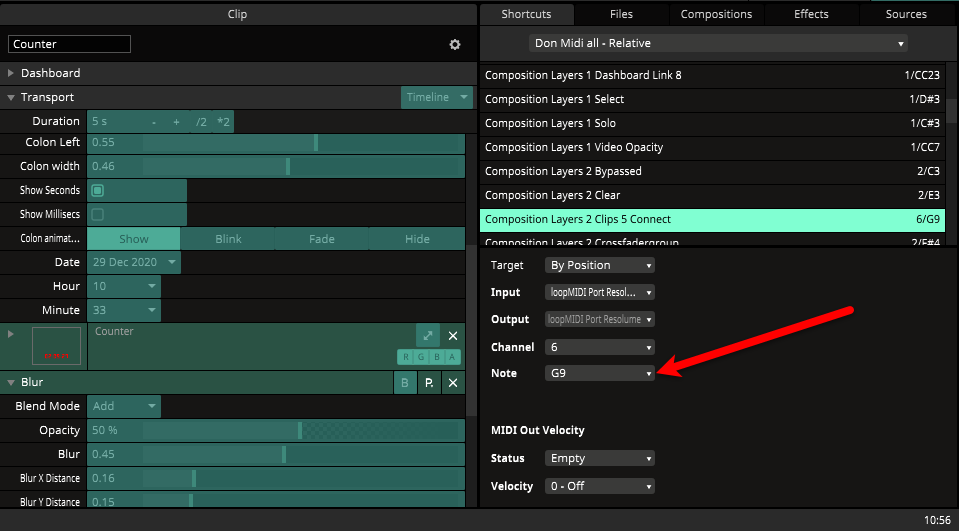Open the Don Midi all - Relative preset dropdown
This screenshot has height=531, width=959.
point(718,43)
